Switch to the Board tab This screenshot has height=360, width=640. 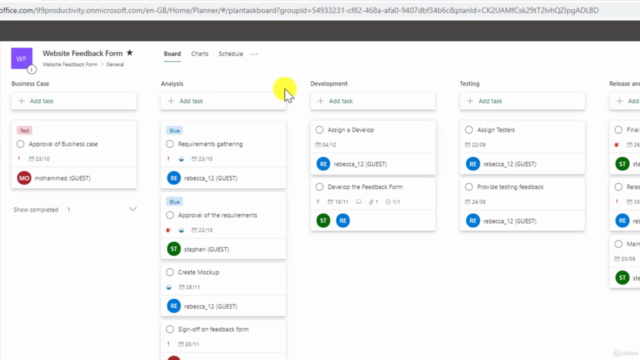click(172, 54)
